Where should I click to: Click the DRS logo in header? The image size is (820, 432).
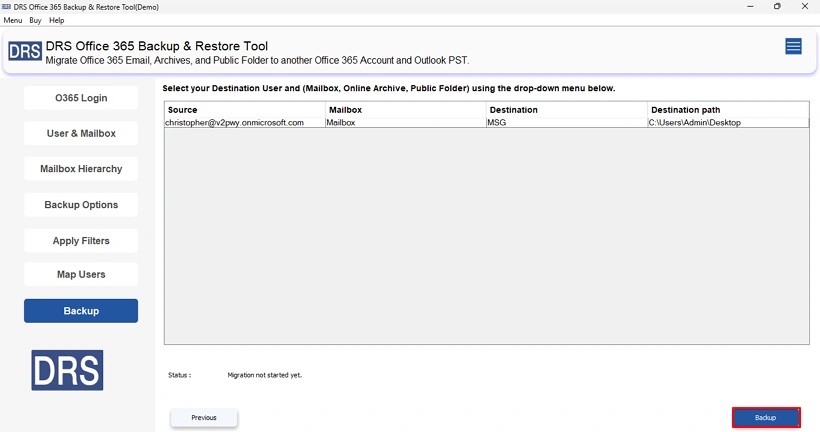pos(25,51)
